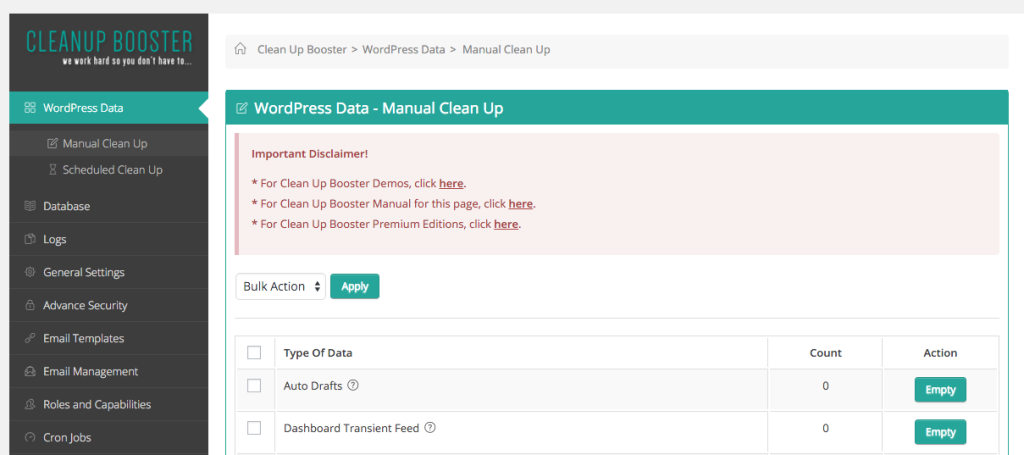Click the Cron Jobs clock icon
This screenshot has width=1025, height=455.
click(x=29, y=437)
